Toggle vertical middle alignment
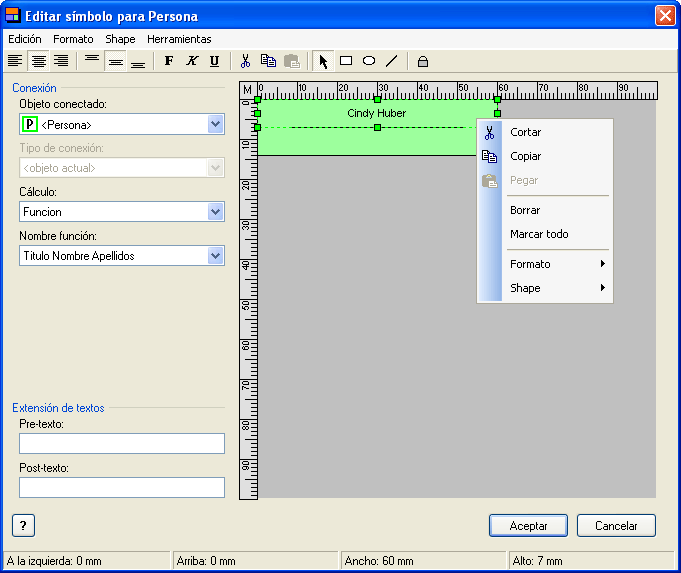Screen dimensions: 681x573 coord(115,61)
